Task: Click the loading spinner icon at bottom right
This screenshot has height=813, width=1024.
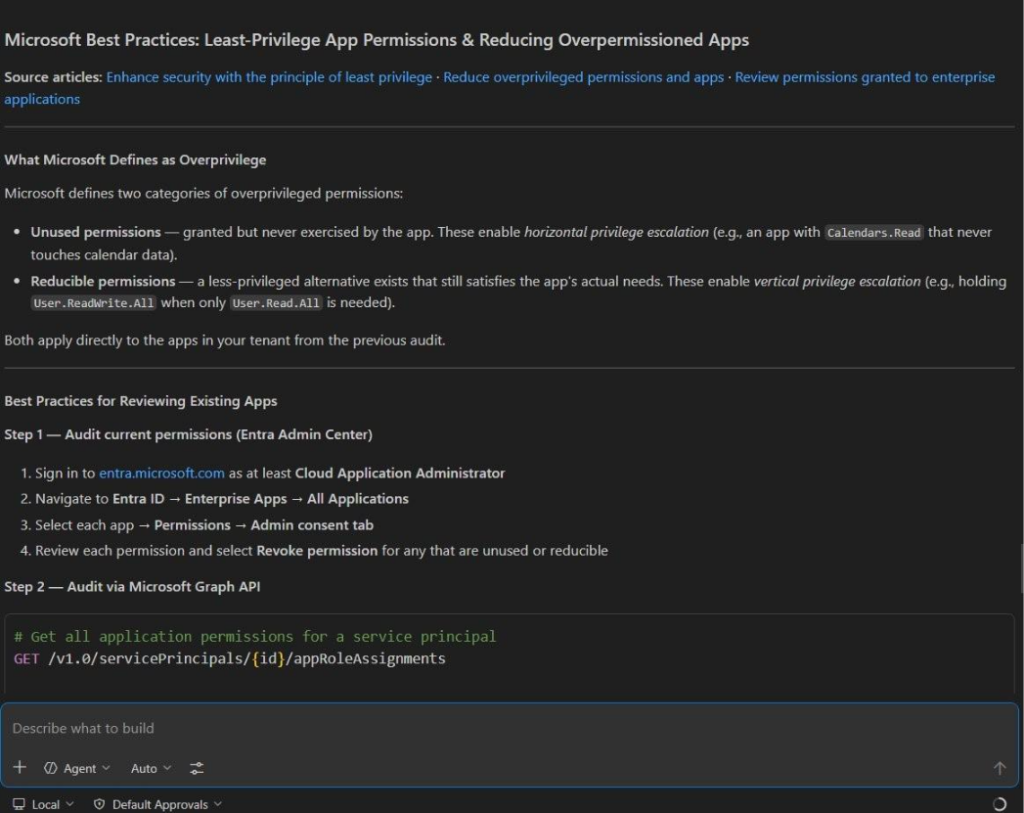Action: click(999, 804)
